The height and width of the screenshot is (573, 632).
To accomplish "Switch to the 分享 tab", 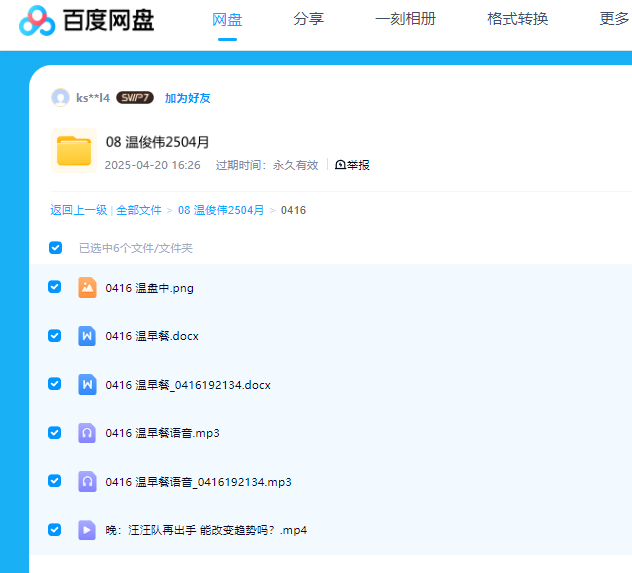I will tap(308, 19).
